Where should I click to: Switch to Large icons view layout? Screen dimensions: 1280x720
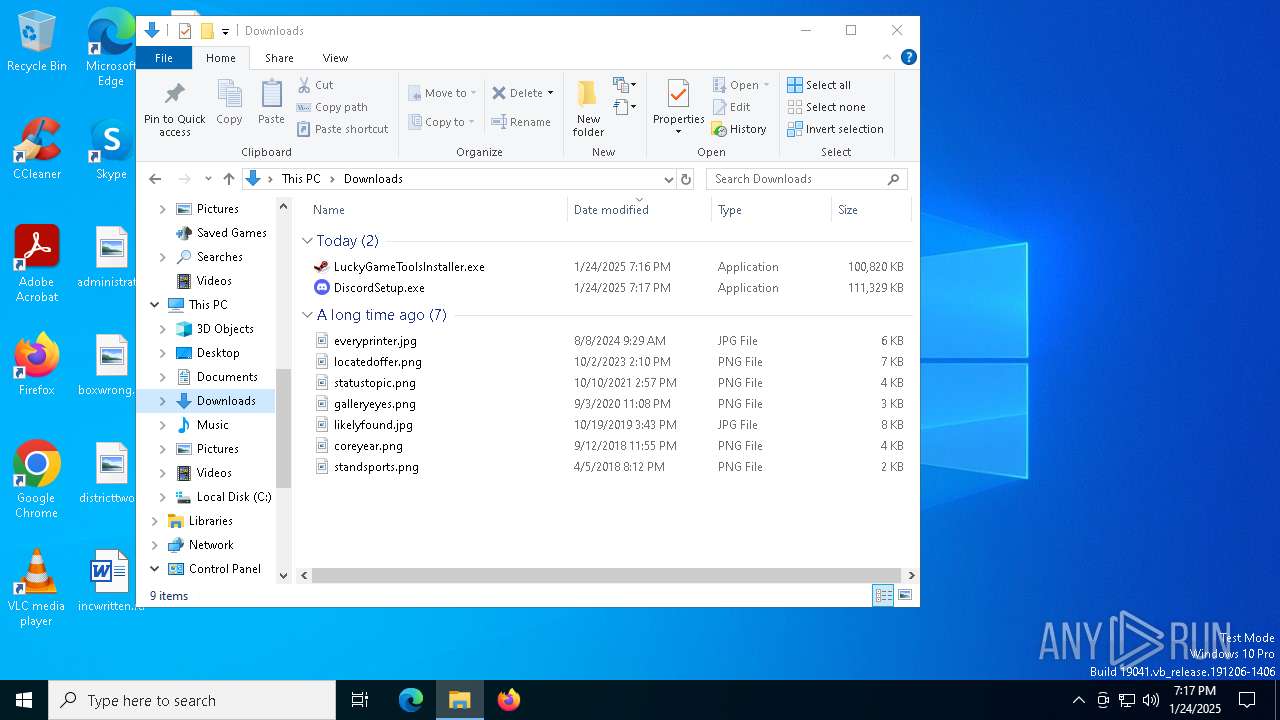pyautogui.click(x=905, y=595)
